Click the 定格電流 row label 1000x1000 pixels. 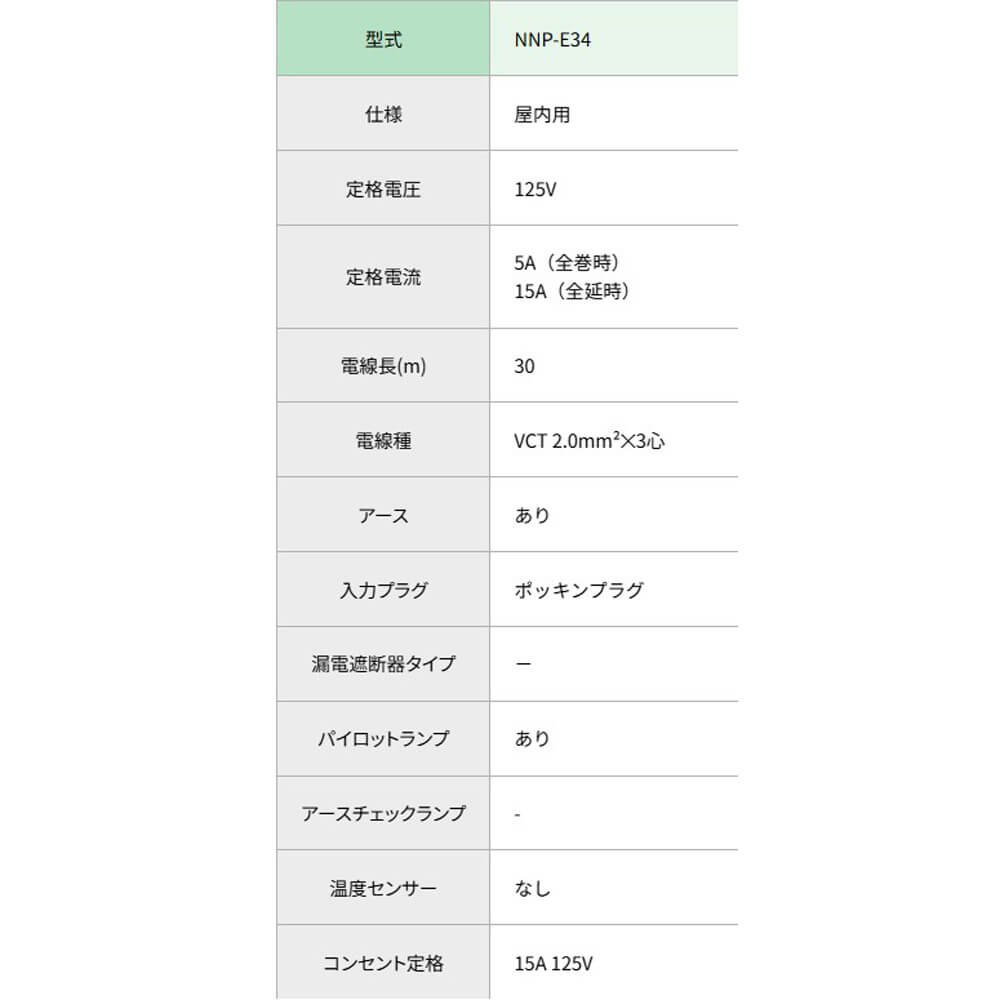(x=383, y=277)
